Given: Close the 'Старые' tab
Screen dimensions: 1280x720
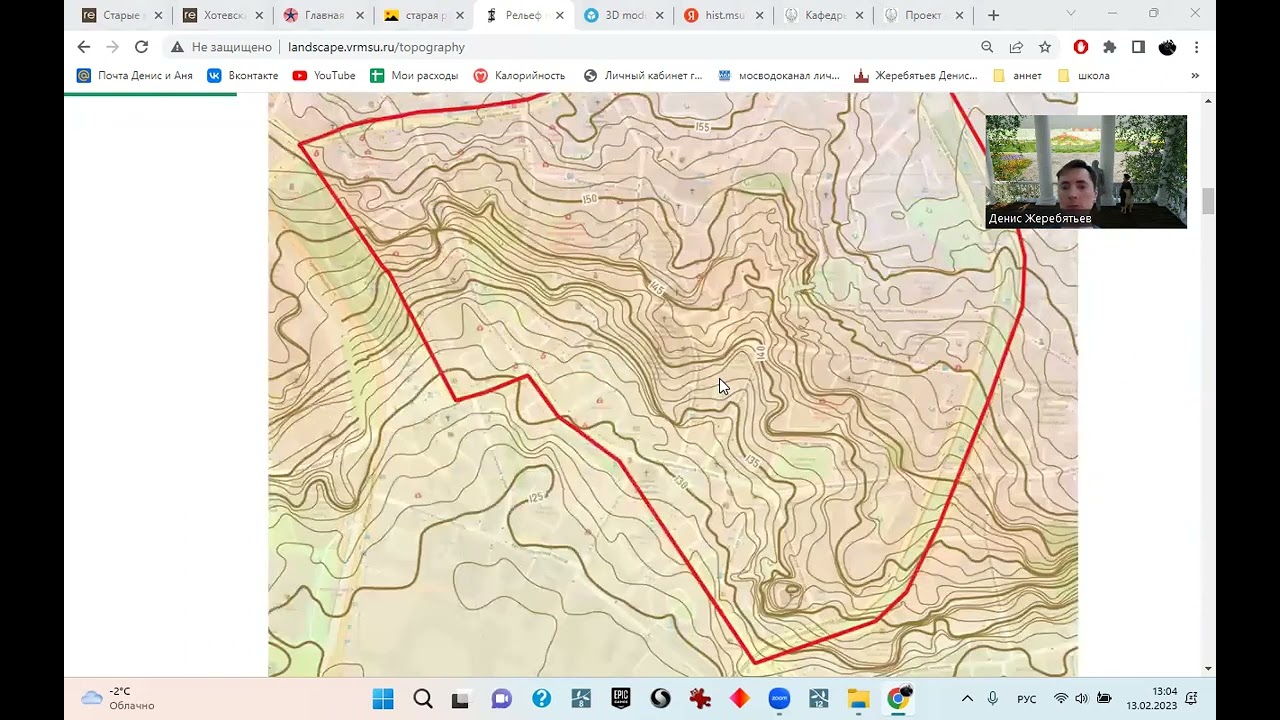Looking at the screenshot, I should tap(158, 15).
